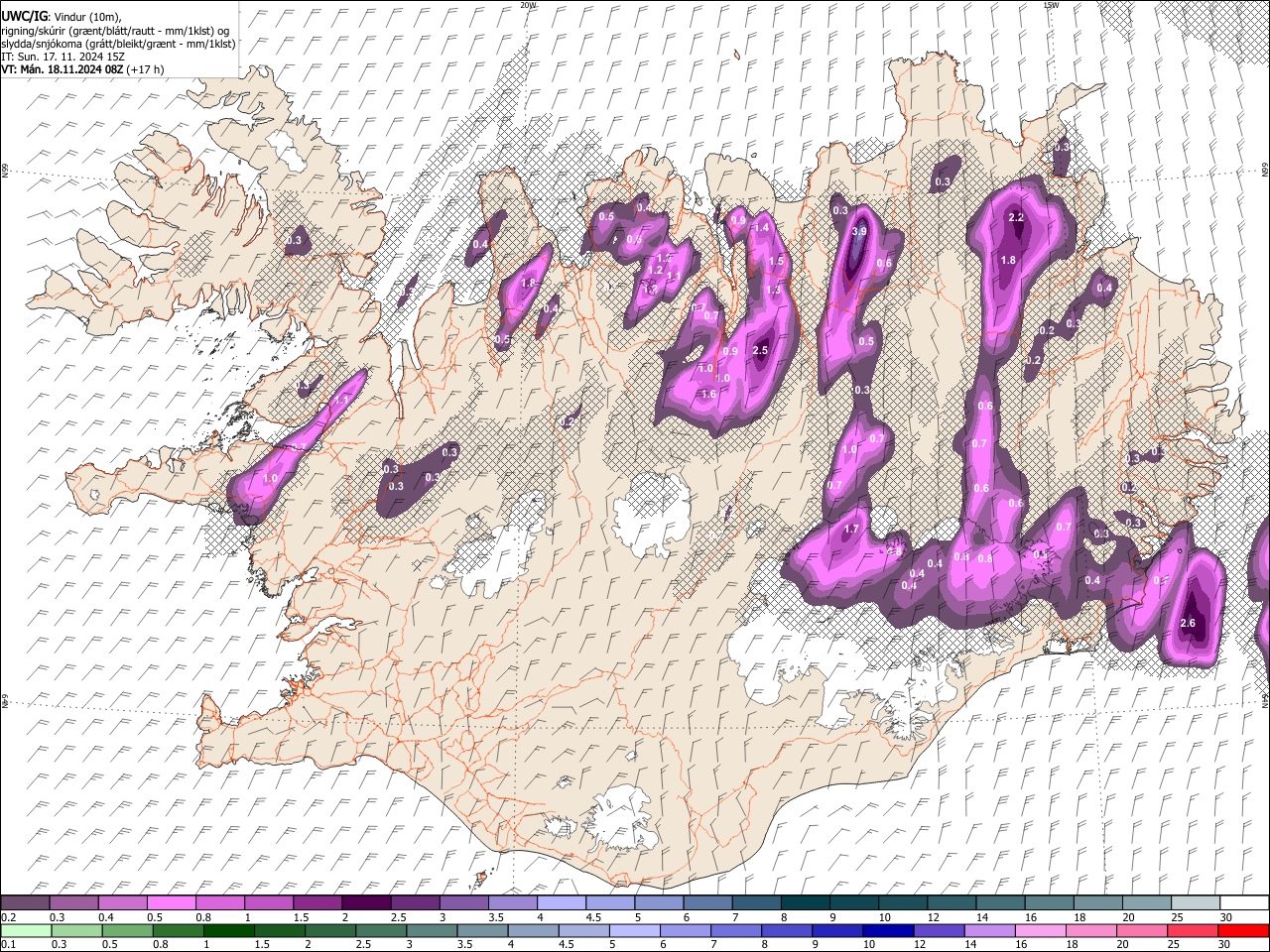This screenshot has height=952, width=1270.
Task: Click the 'slydda/snjókoma' legend description line
Action: (x=118, y=44)
